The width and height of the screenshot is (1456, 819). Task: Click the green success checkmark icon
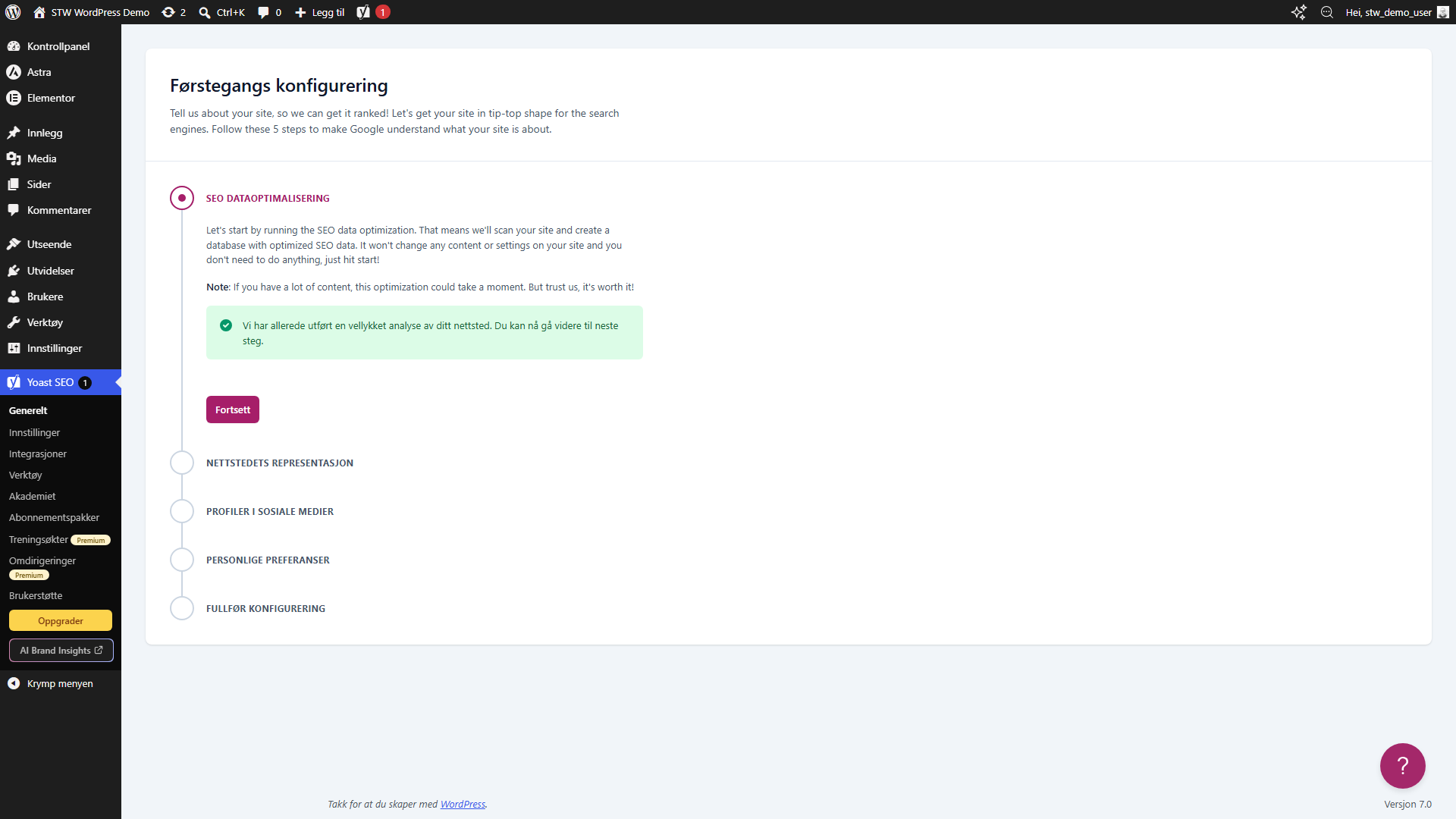(226, 325)
